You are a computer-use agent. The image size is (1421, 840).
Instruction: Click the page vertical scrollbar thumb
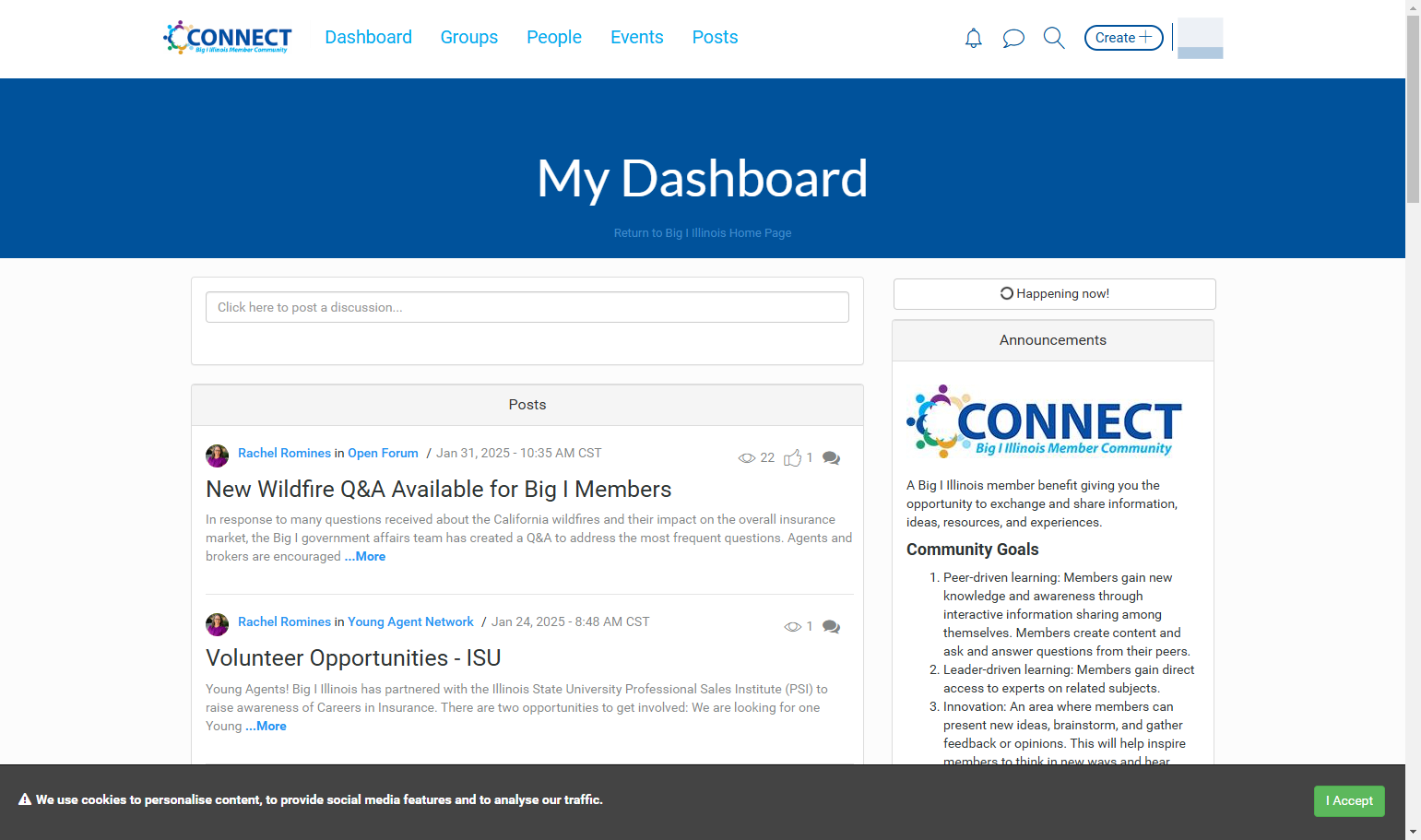point(1413,109)
